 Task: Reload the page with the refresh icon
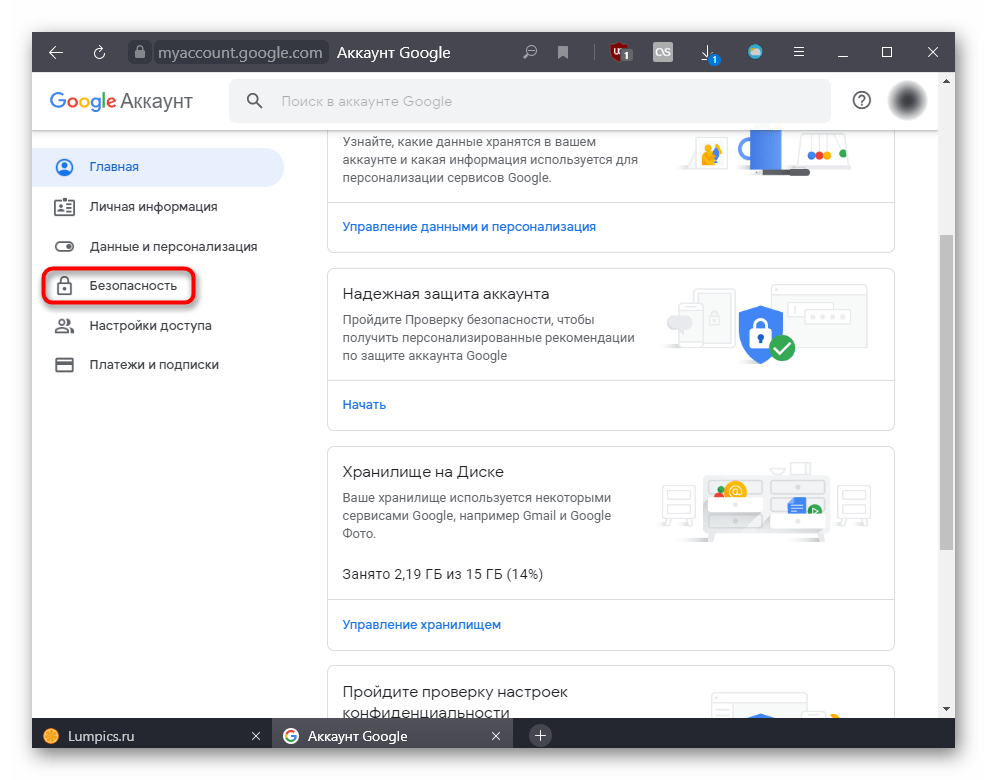(x=99, y=53)
